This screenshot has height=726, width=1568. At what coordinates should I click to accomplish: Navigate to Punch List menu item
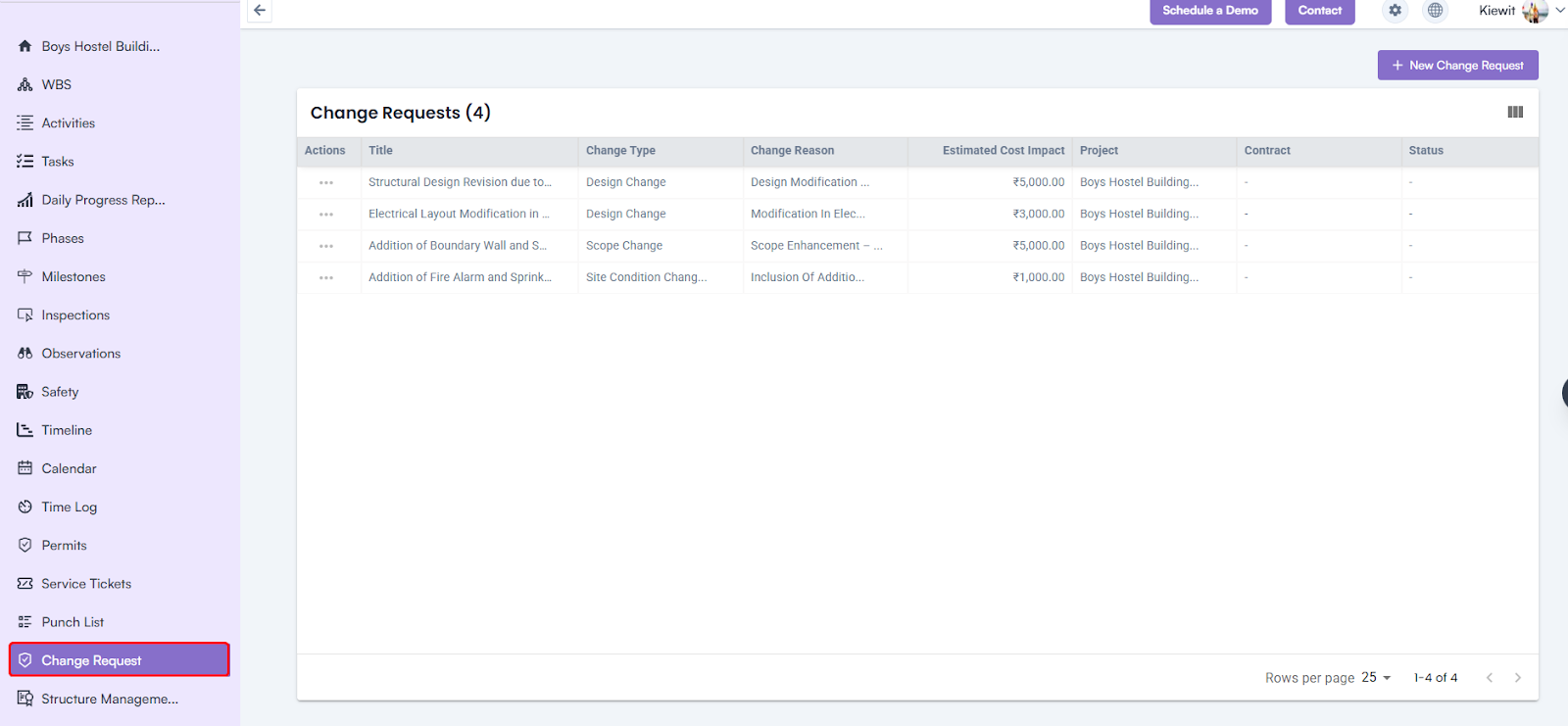(73, 622)
